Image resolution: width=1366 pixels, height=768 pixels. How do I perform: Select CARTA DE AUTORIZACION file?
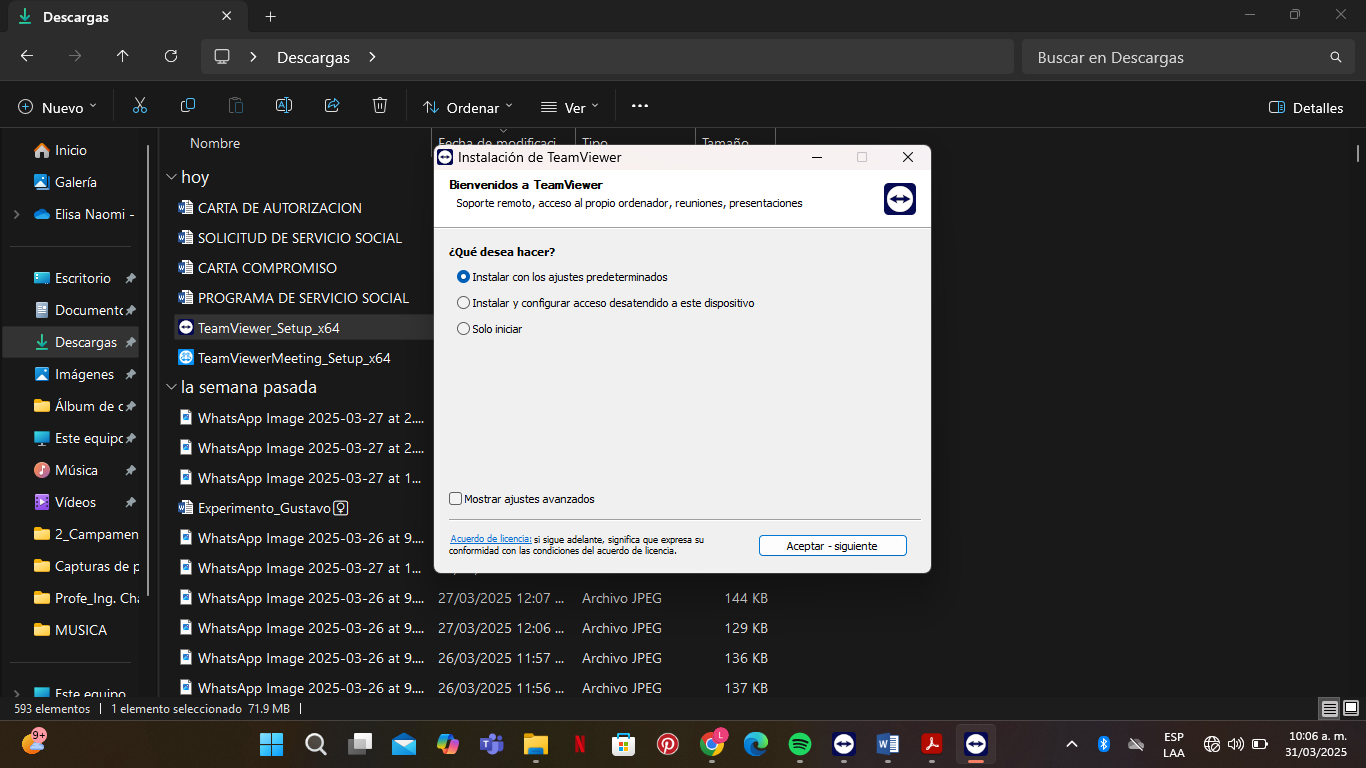pos(280,208)
